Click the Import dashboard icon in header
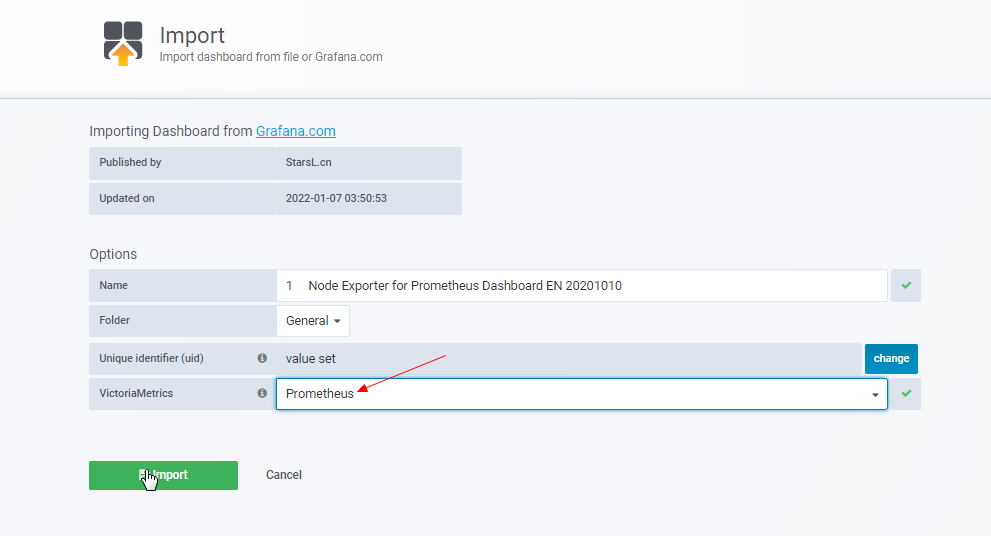 point(123,43)
